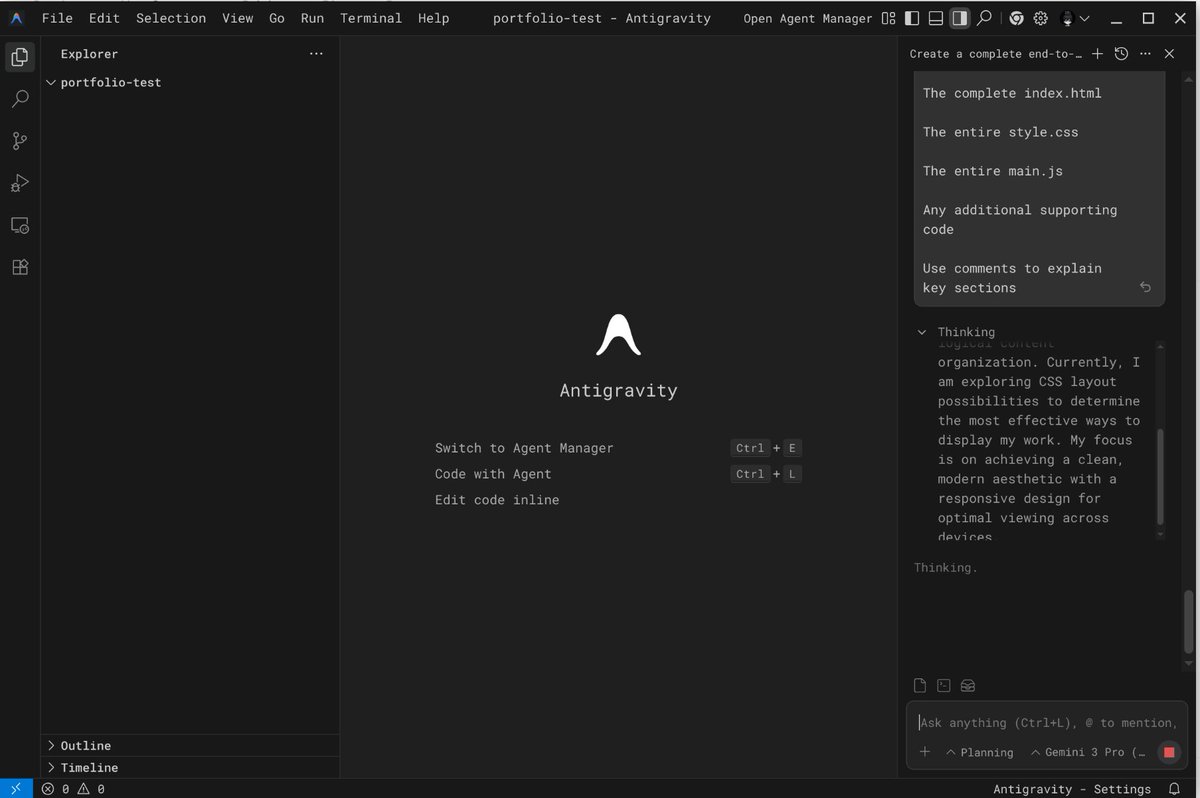Click the inbox tray icon above the chat input
The height and width of the screenshot is (798, 1200).
967,685
